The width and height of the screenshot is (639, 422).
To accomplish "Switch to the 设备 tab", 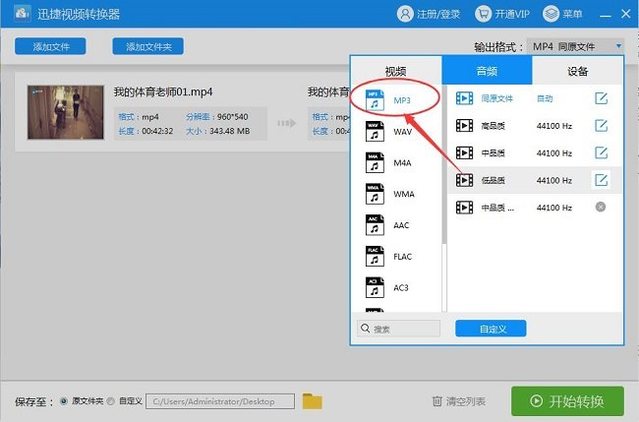I will coord(577,71).
